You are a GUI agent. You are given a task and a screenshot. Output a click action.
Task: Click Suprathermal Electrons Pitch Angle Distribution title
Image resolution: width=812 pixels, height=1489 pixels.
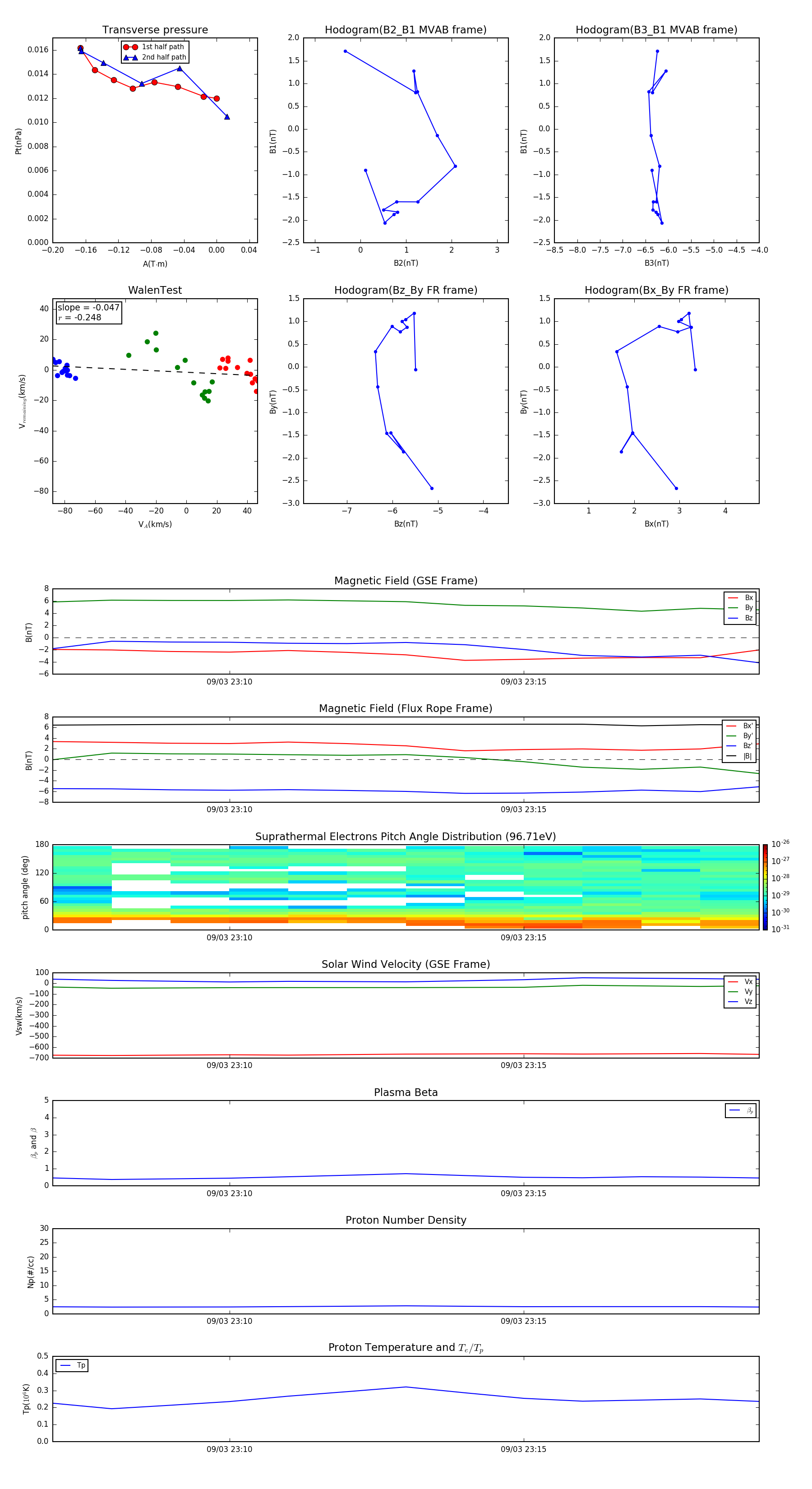(406, 837)
